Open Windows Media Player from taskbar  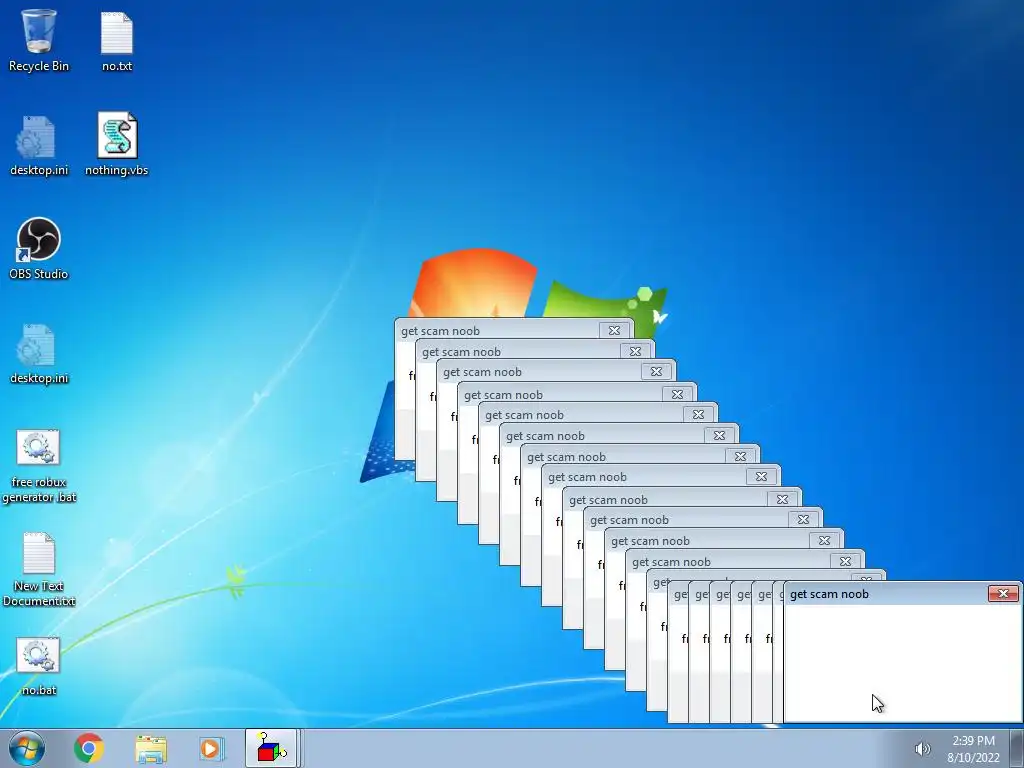(x=211, y=748)
